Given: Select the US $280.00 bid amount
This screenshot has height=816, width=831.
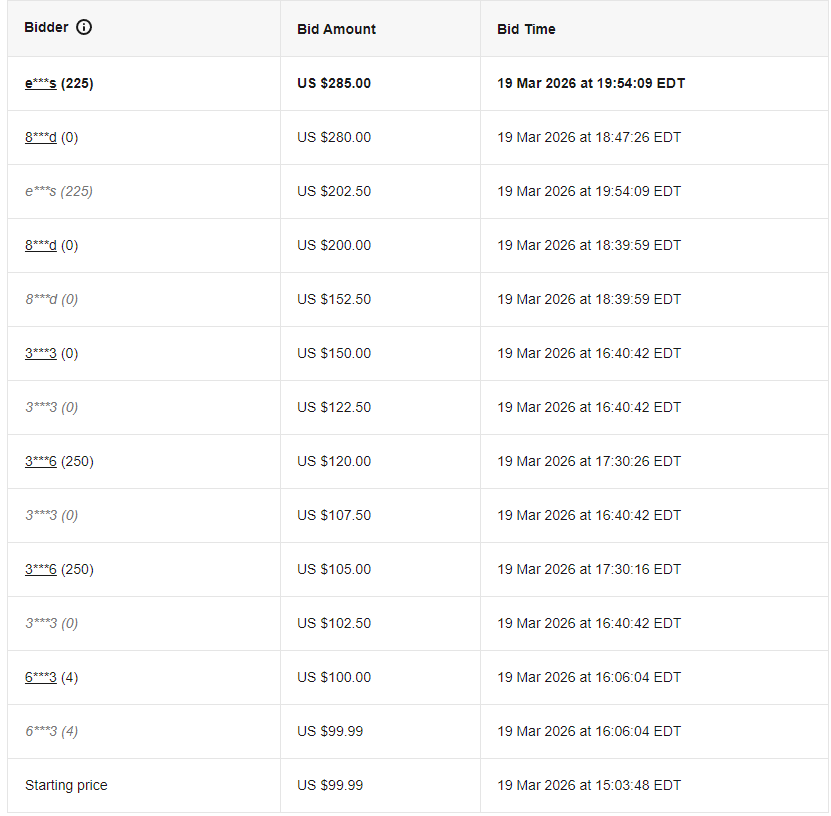Looking at the screenshot, I should pos(334,138).
